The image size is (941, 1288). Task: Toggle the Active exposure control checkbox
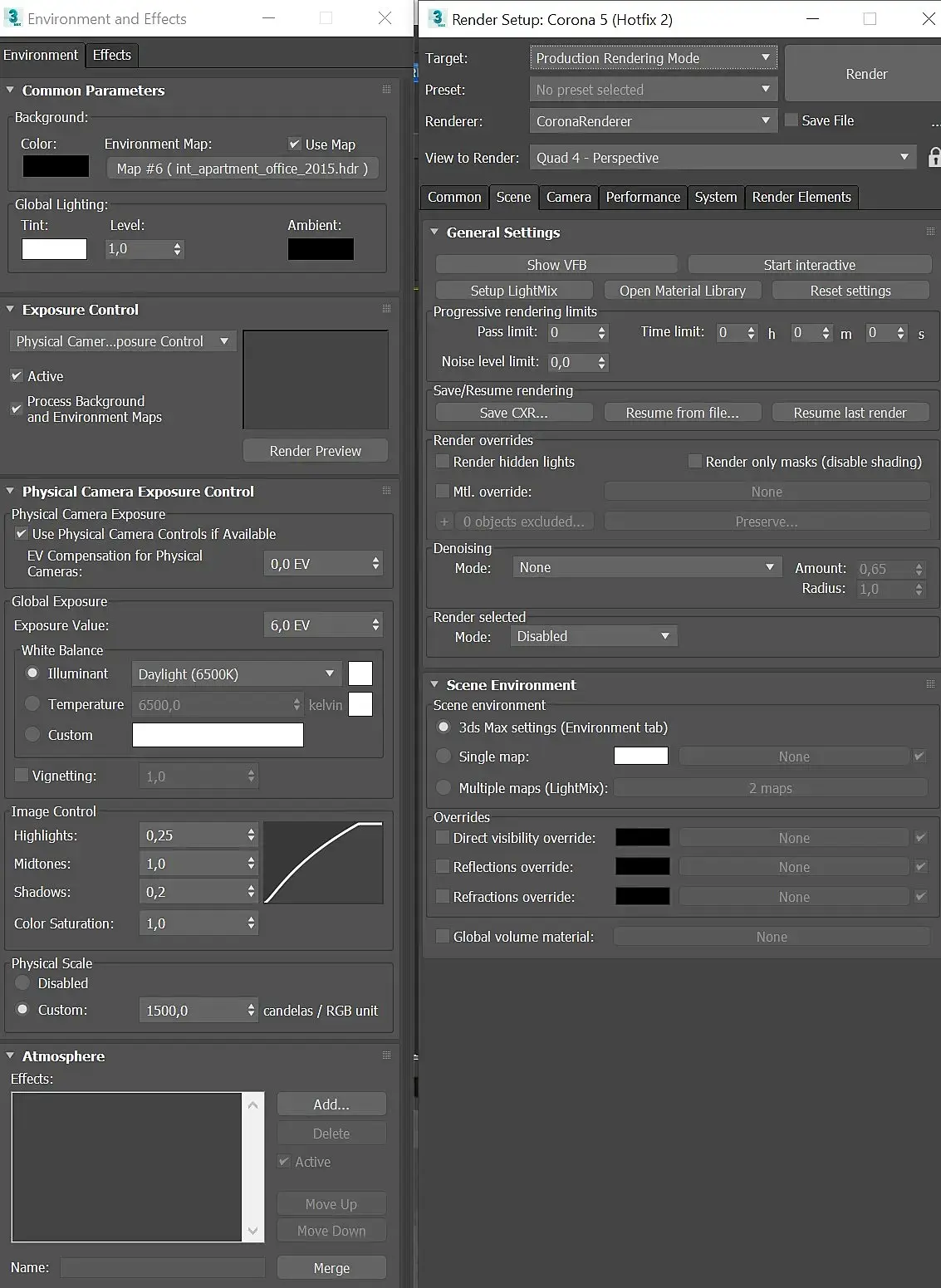click(x=16, y=376)
